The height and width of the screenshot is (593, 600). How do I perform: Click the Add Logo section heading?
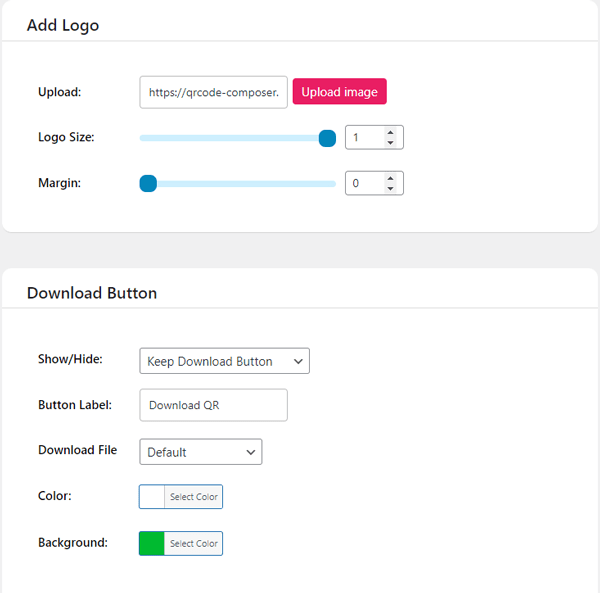tap(63, 25)
